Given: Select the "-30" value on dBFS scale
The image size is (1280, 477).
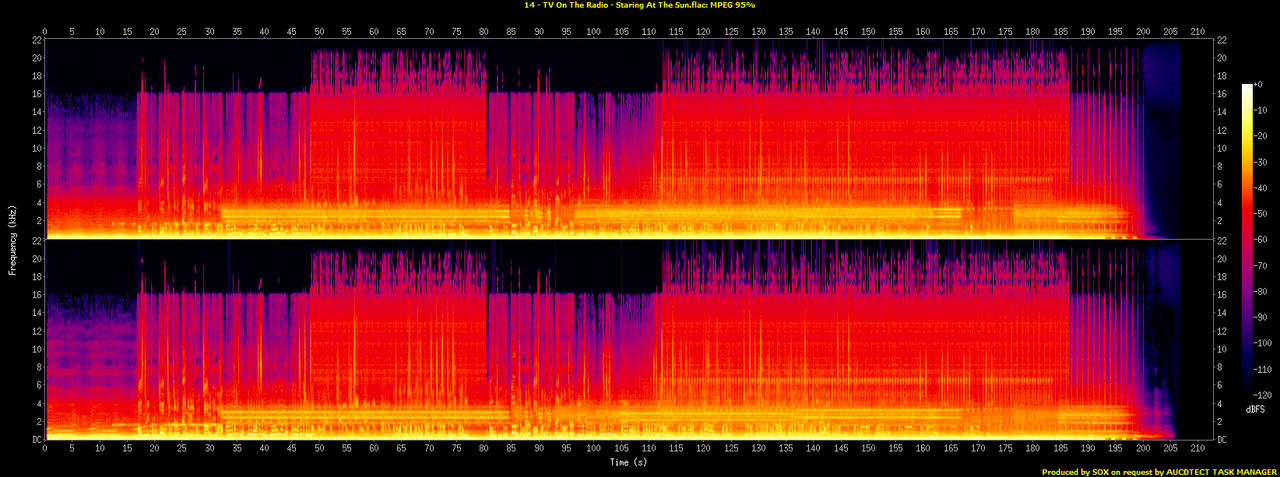Looking at the screenshot, I should click(1261, 163).
